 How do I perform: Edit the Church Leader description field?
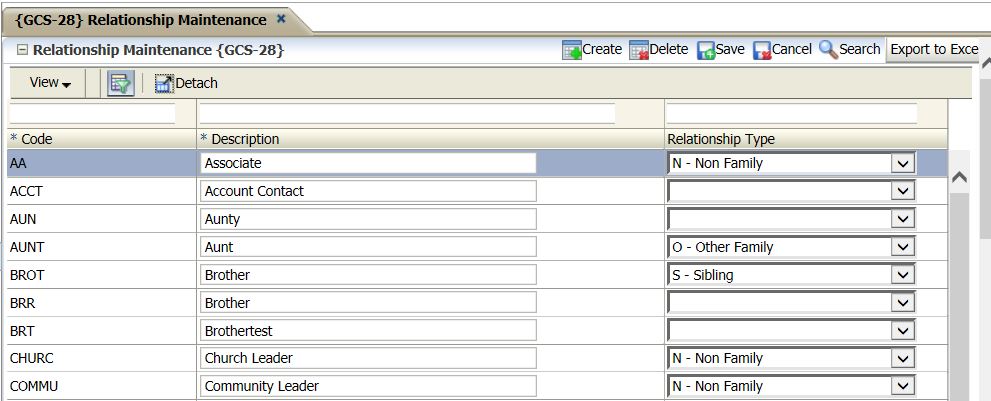(x=368, y=358)
